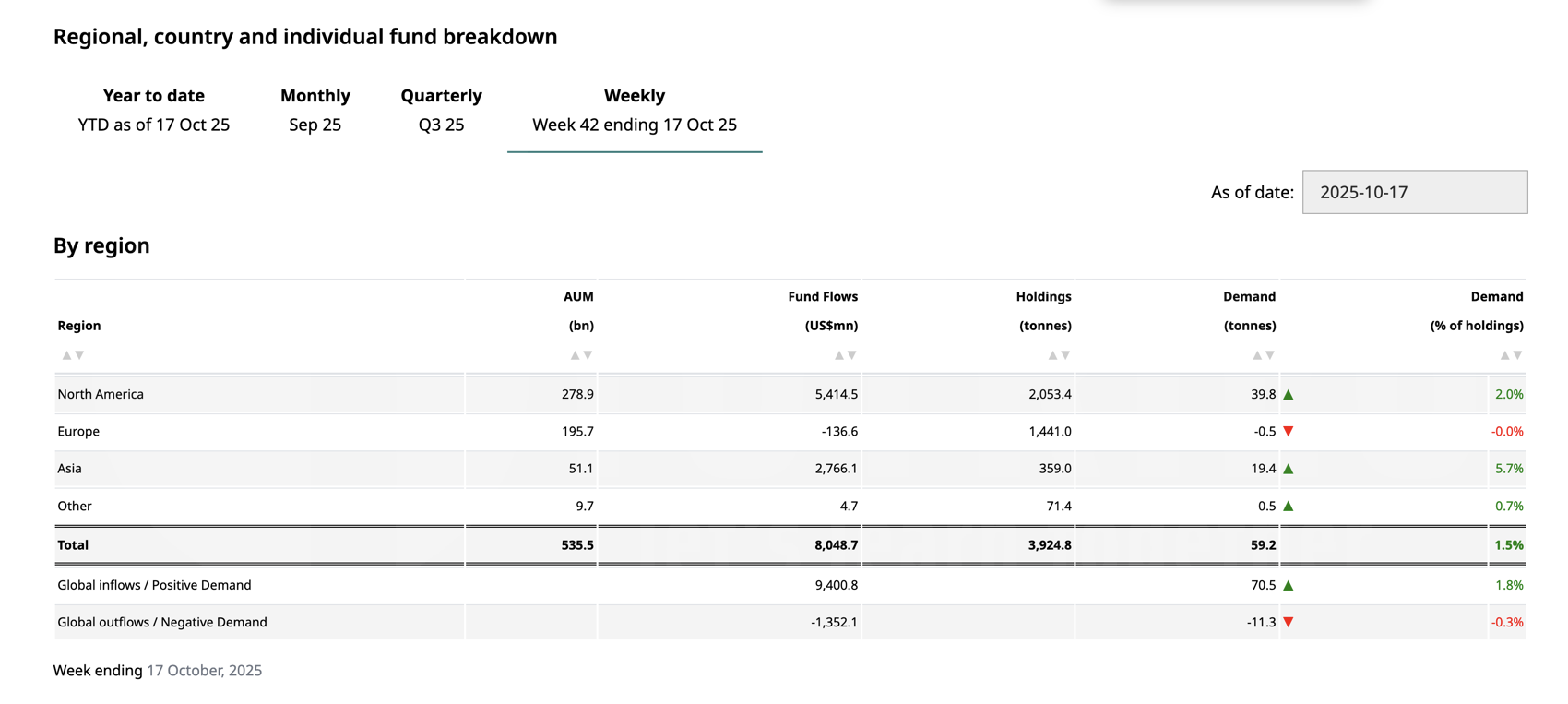Select the Weekly Week 42 tab
Screen dimensions: 1568x704
[635, 110]
